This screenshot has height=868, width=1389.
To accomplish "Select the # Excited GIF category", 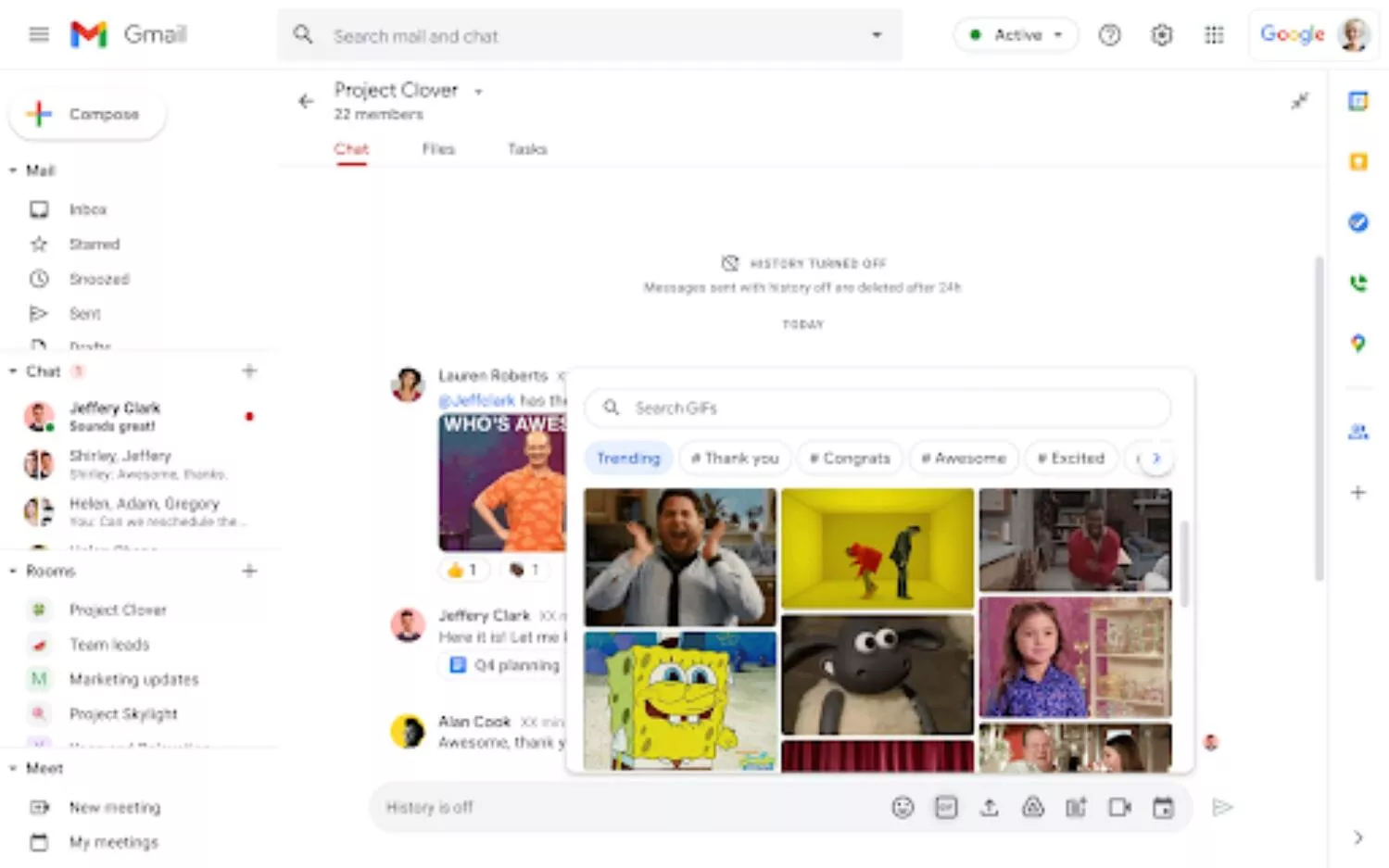I will [1071, 459].
